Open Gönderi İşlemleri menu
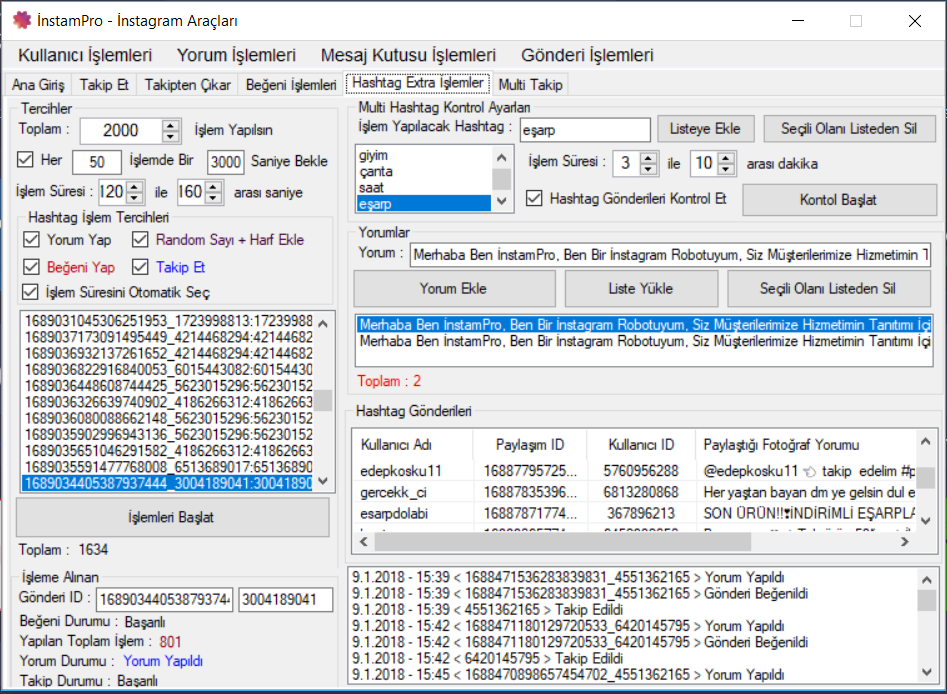The width and height of the screenshot is (947, 694). tap(587, 55)
